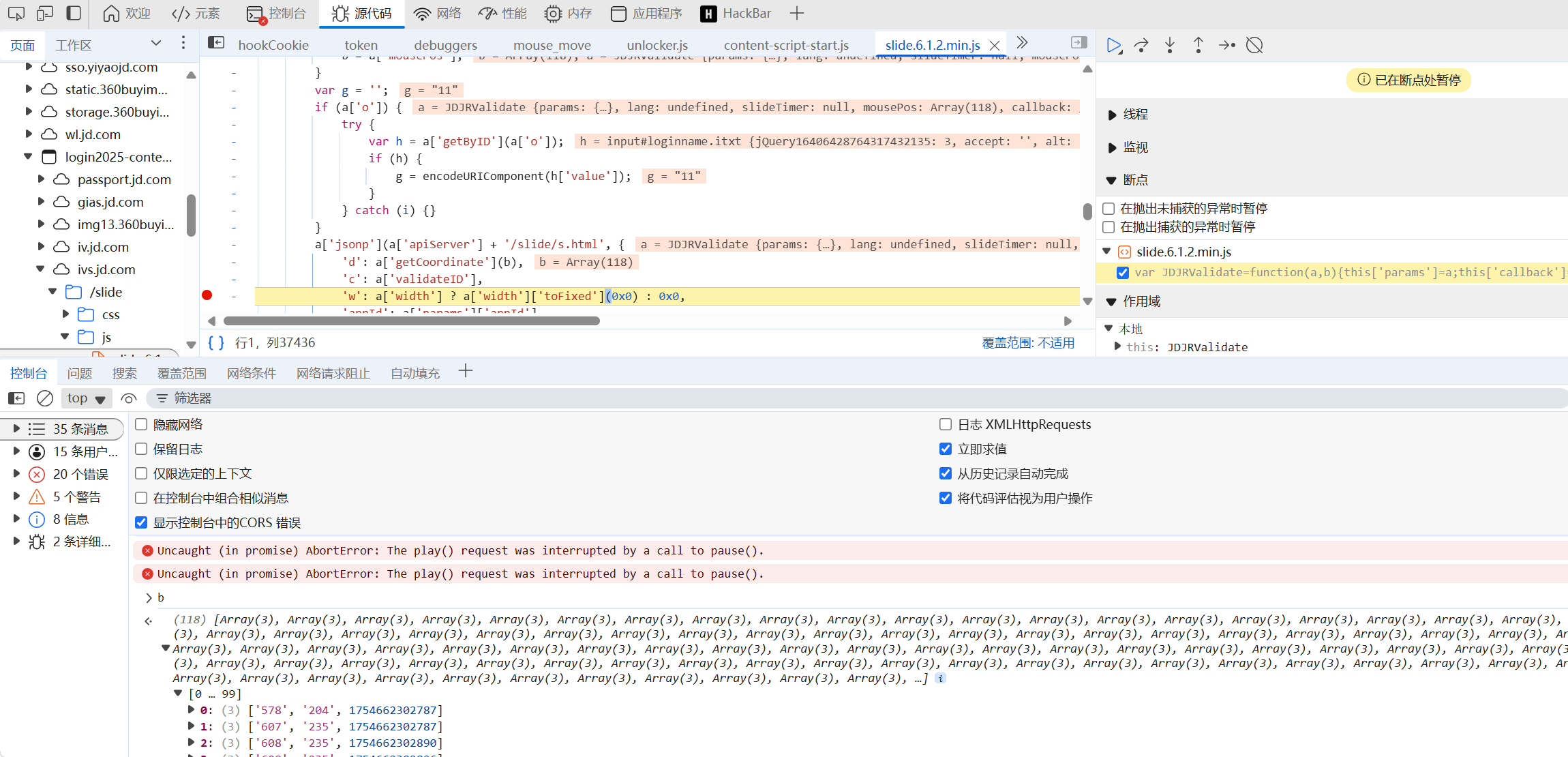
Task: Click the 覆盖范围: 不适用 link
Action: pos(1028,343)
